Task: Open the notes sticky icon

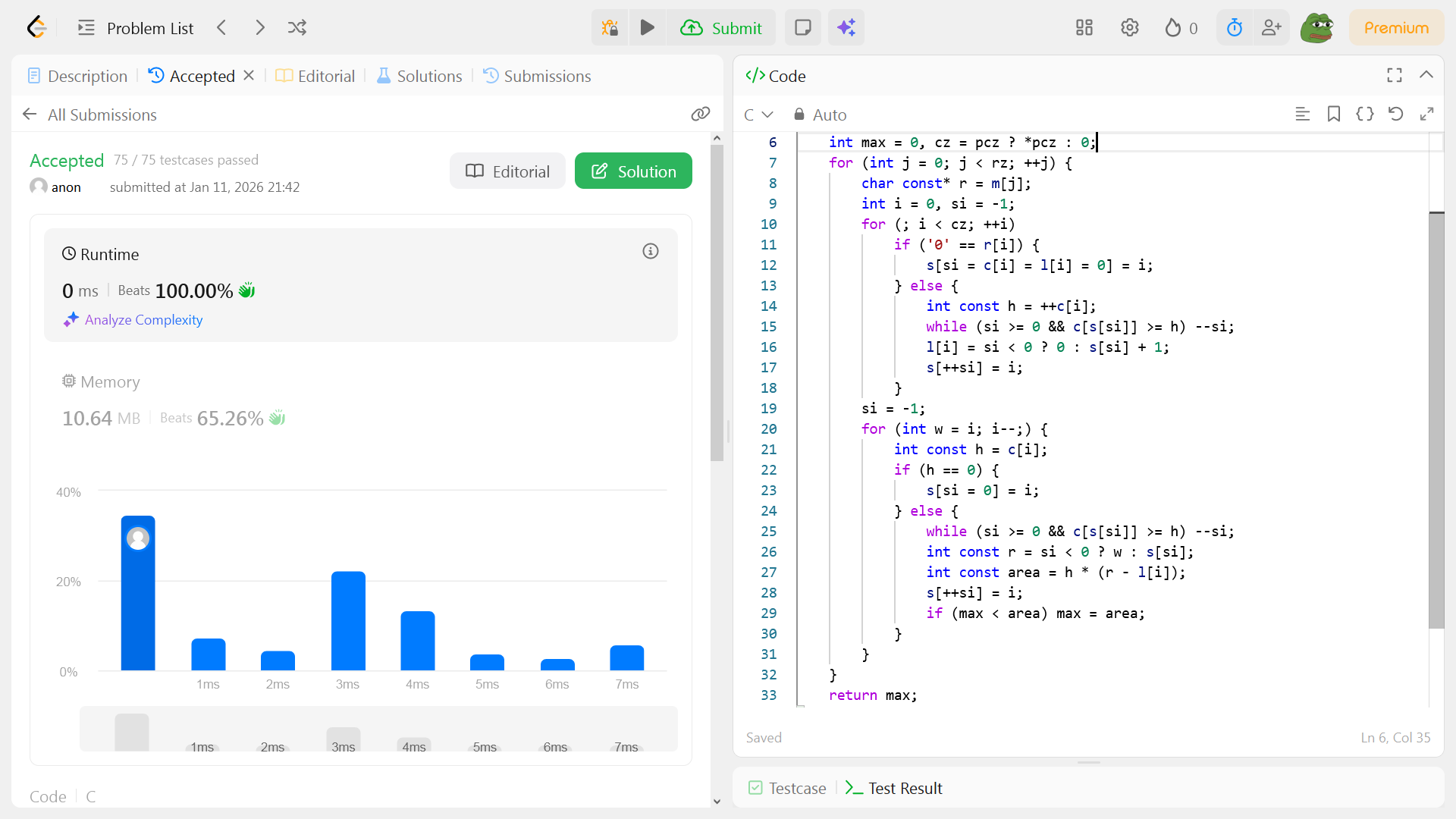Action: coord(802,28)
